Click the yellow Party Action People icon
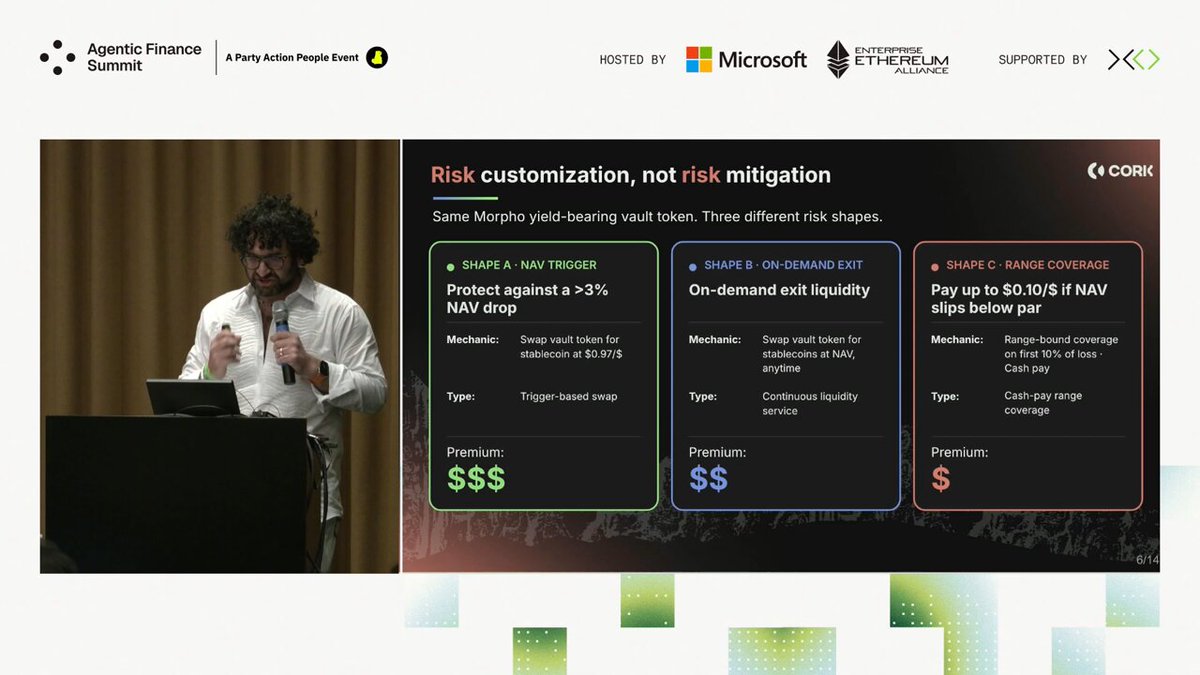This screenshot has height=675, width=1200. (376, 58)
